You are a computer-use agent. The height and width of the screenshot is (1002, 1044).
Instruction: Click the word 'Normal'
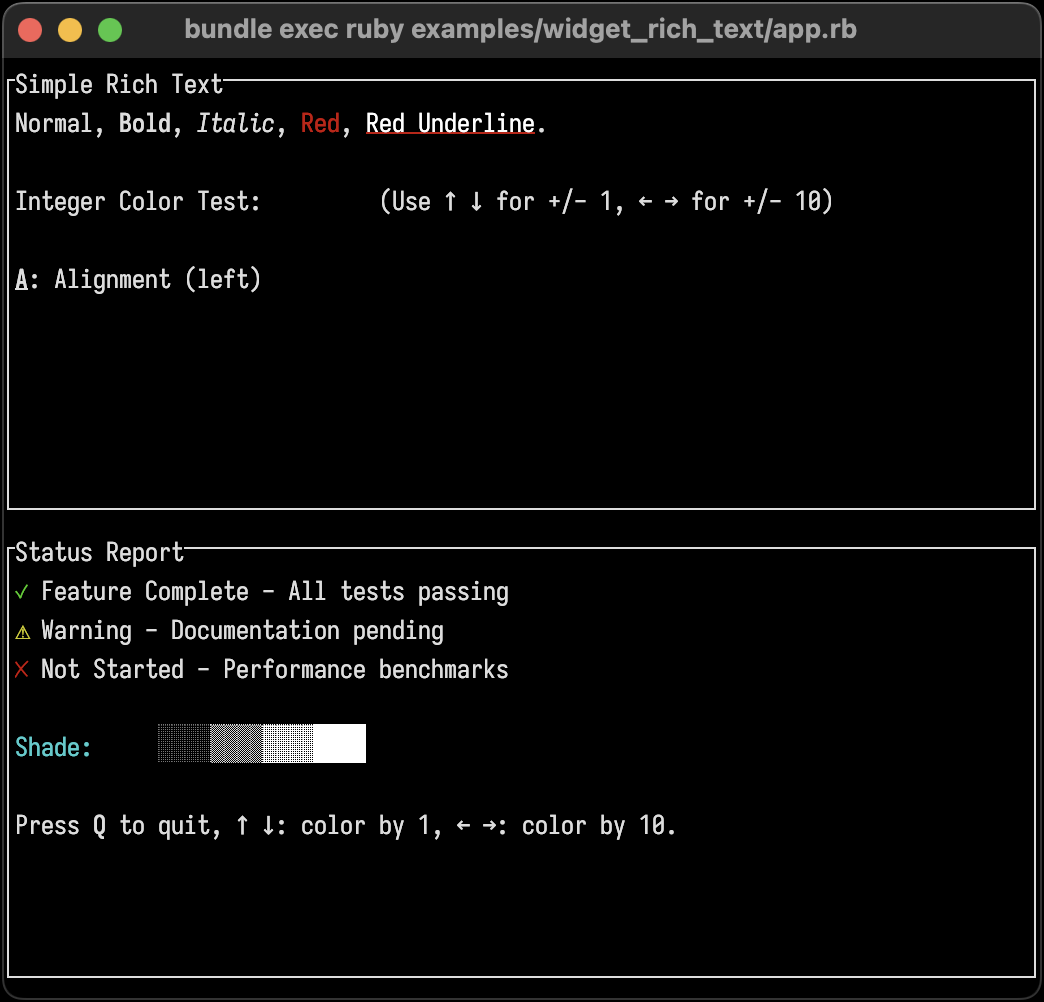[x=53, y=123]
